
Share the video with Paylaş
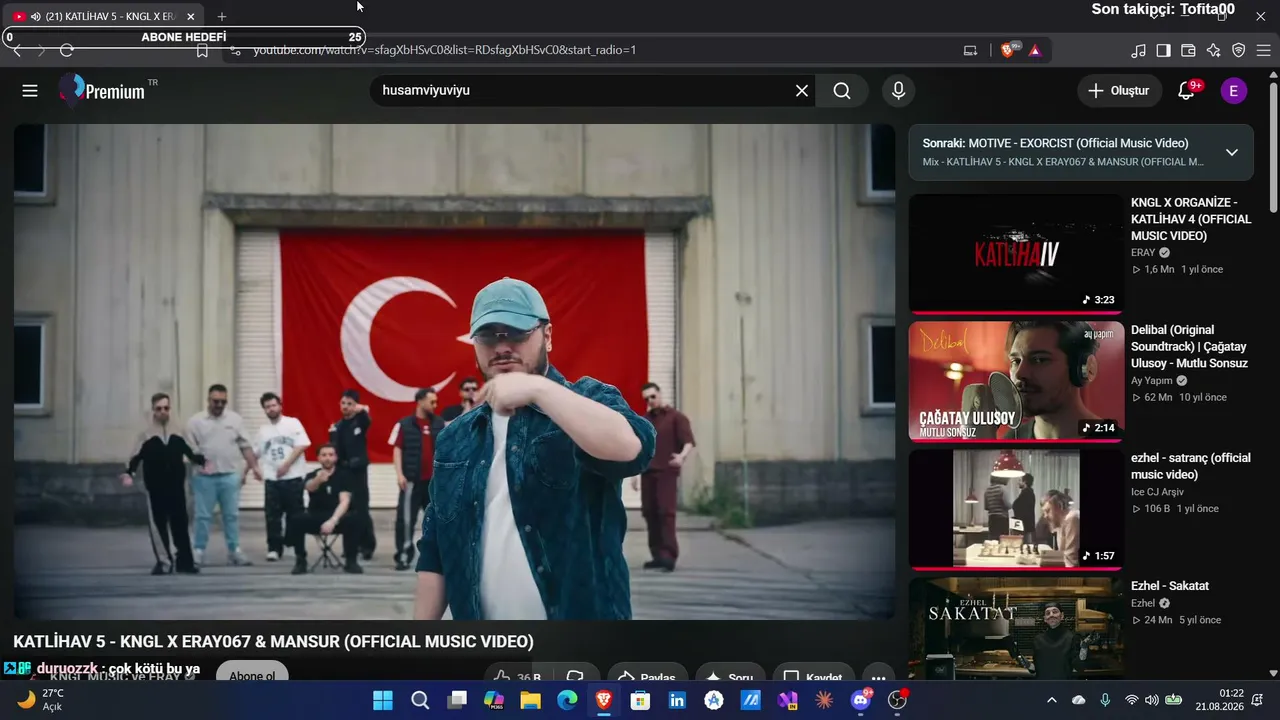648,675
